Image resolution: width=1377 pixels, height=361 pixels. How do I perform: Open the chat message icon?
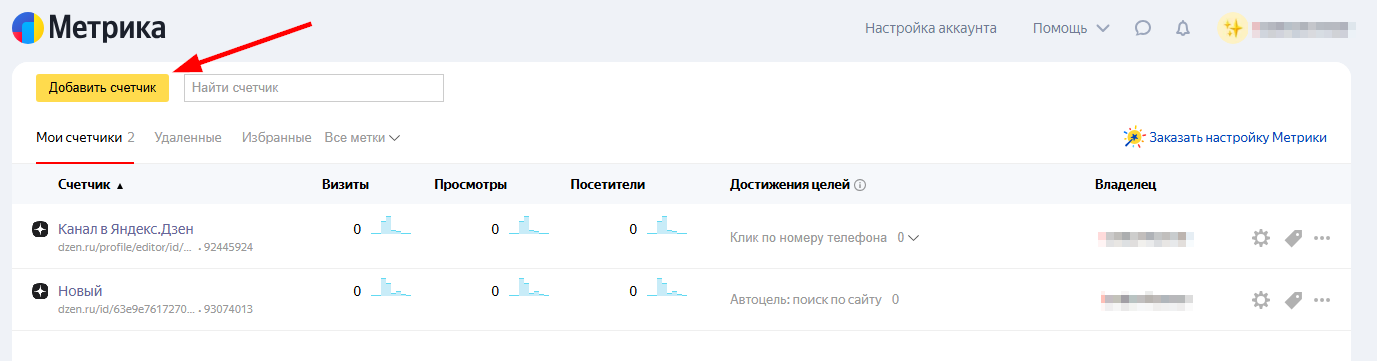pyautogui.click(x=1143, y=28)
